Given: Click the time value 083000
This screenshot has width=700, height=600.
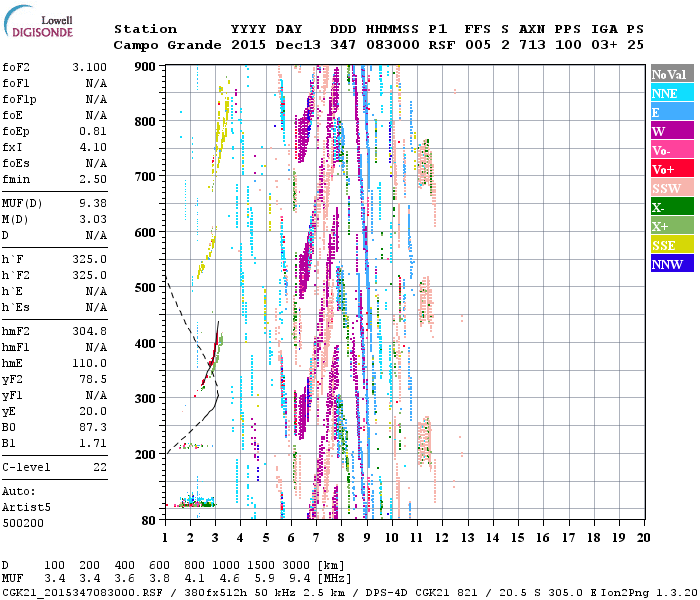Looking at the screenshot, I should tap(392, 45).
